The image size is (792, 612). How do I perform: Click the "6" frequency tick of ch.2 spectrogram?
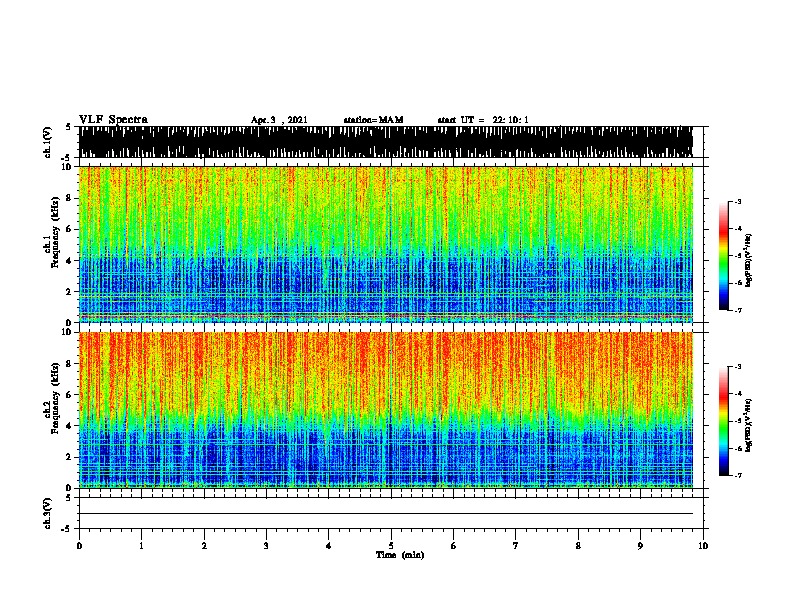70,395
